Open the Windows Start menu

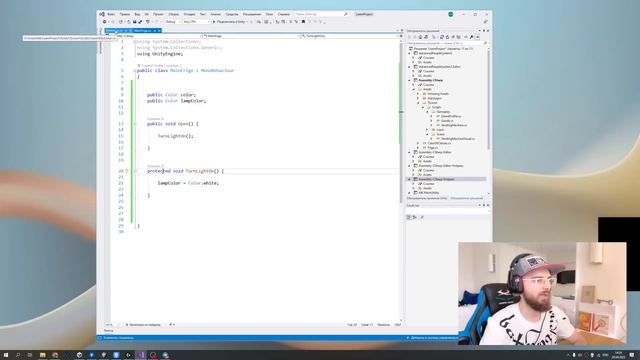[6, 355]
